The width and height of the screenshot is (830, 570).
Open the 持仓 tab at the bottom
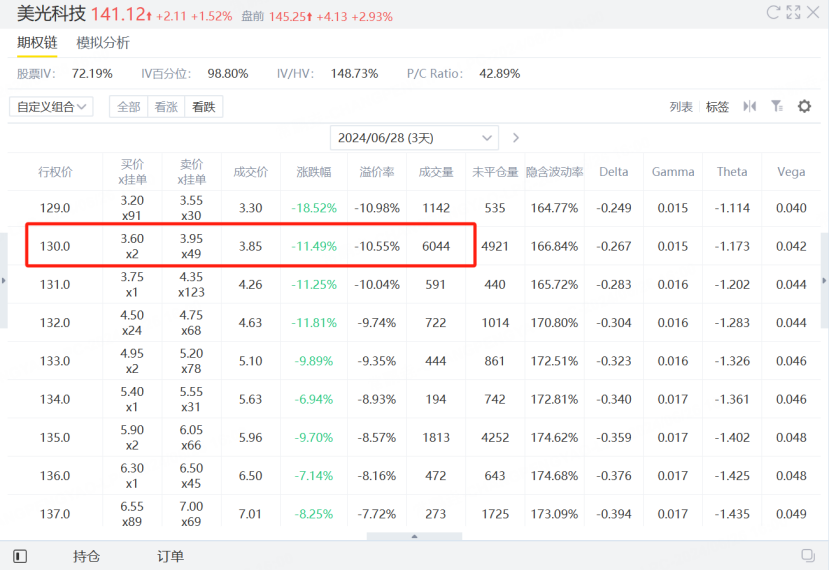[x=86, y=556]
